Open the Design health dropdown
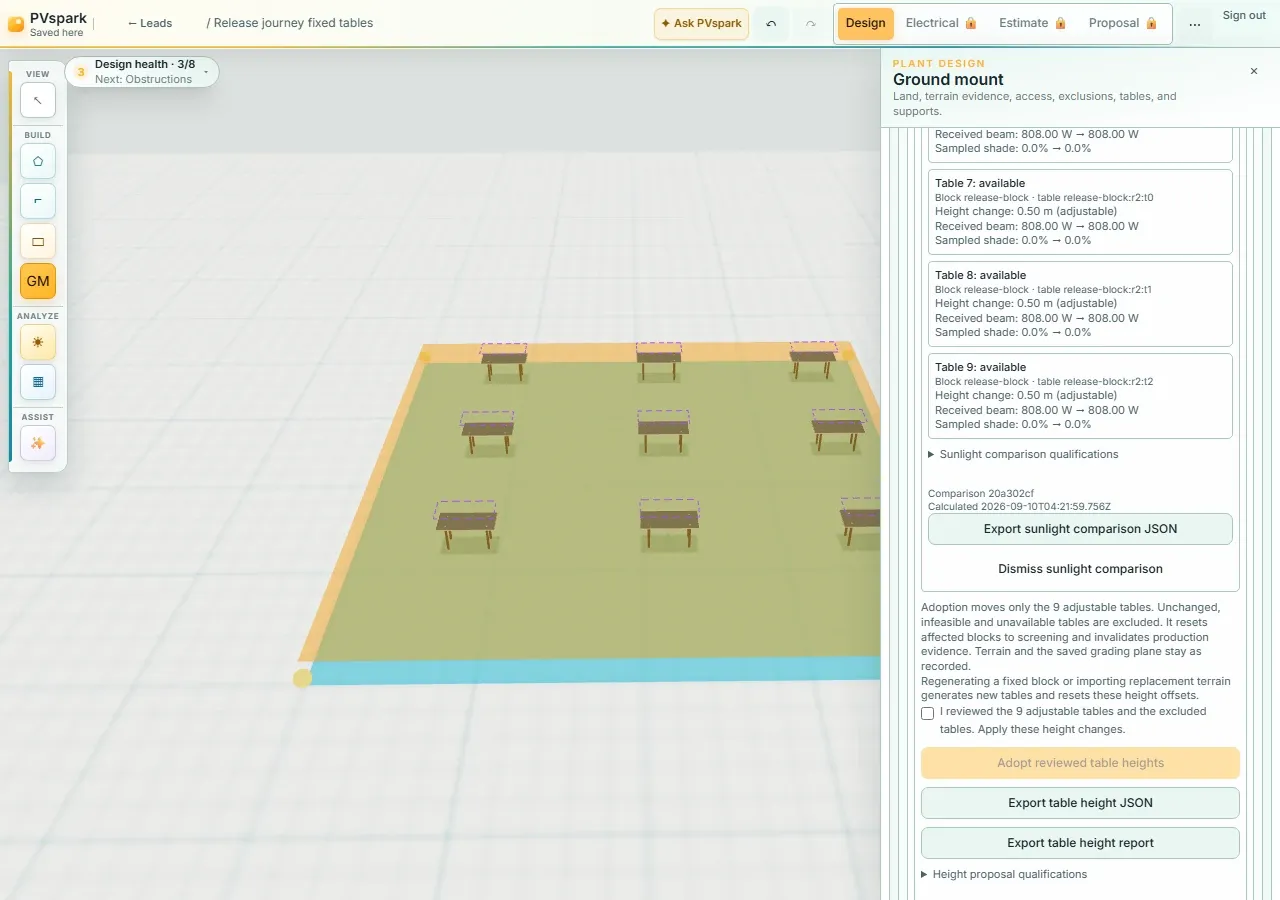 click(x=142, y=72)
